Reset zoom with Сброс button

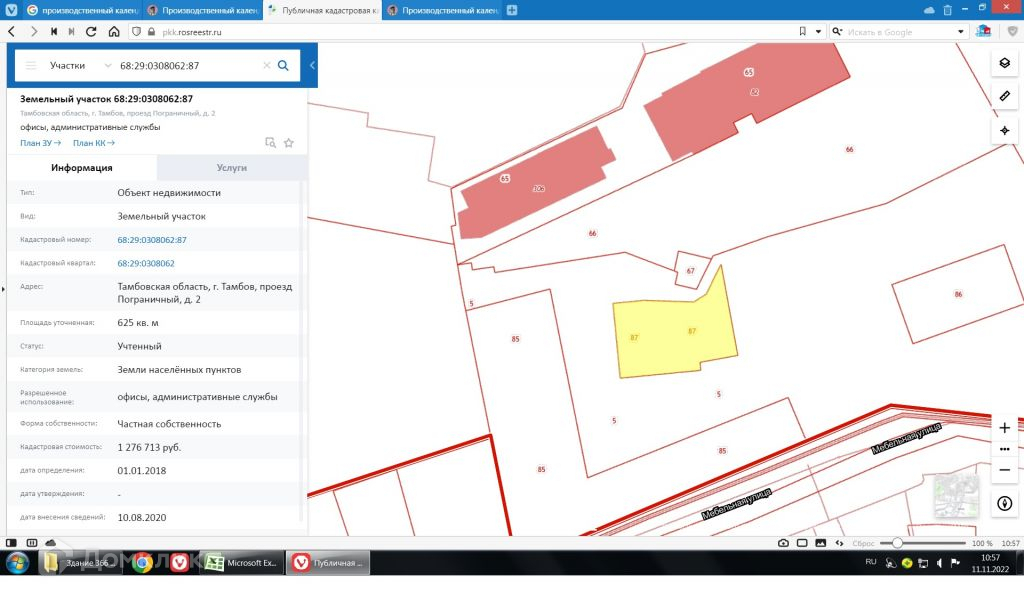click(863, 543)
